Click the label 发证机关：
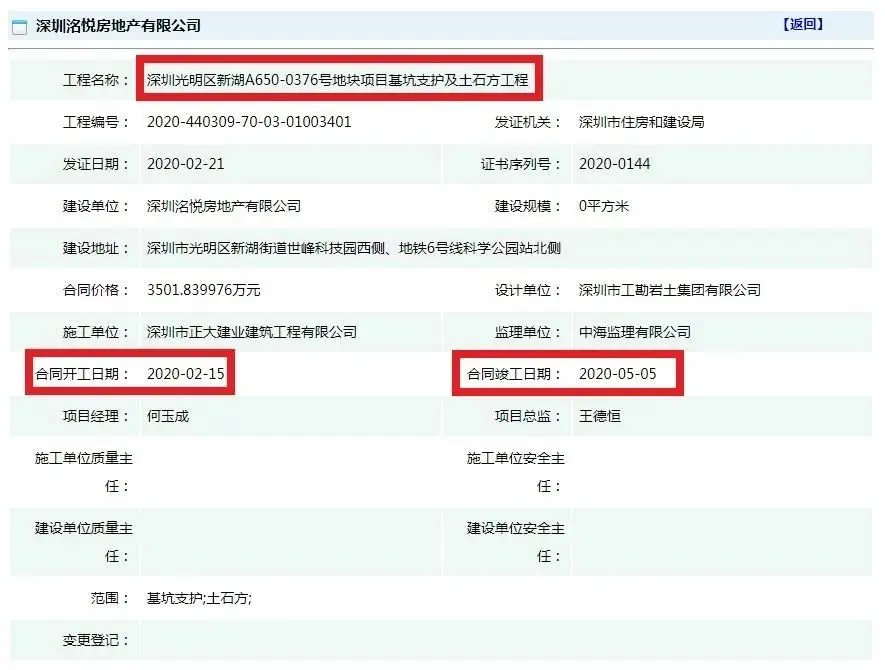The height and width of the screenshot is (670, 885). pos(528,122)
